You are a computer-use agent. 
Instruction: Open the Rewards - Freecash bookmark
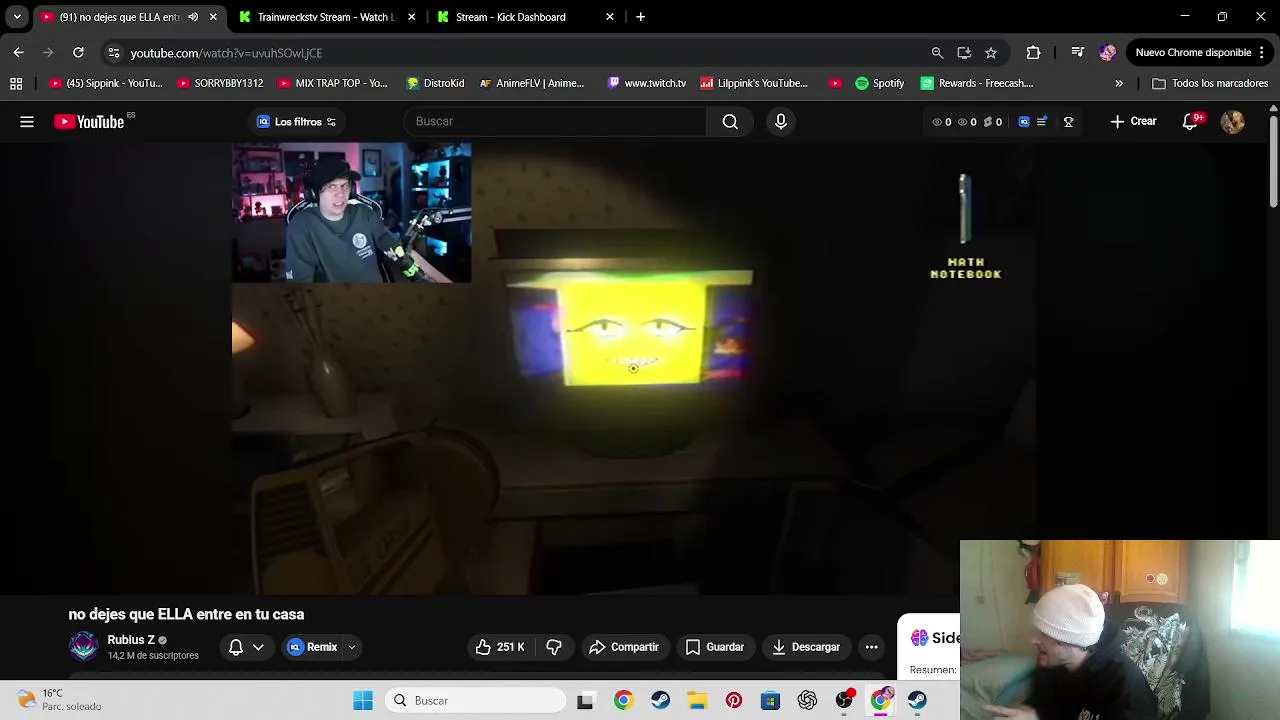click(x=977, y=84)
